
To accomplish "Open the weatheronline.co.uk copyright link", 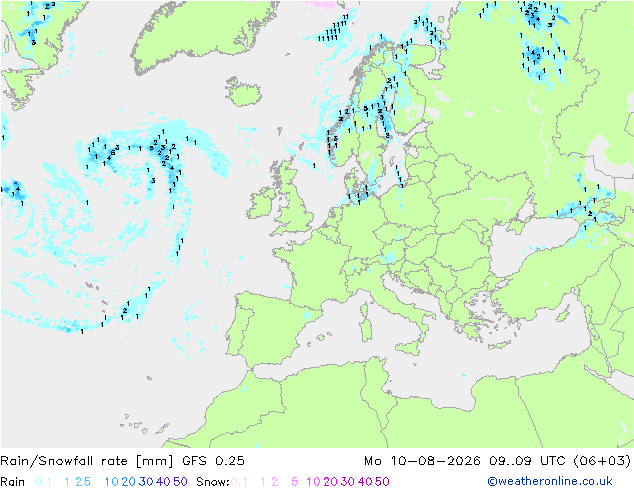I will [x=550, y=481].
